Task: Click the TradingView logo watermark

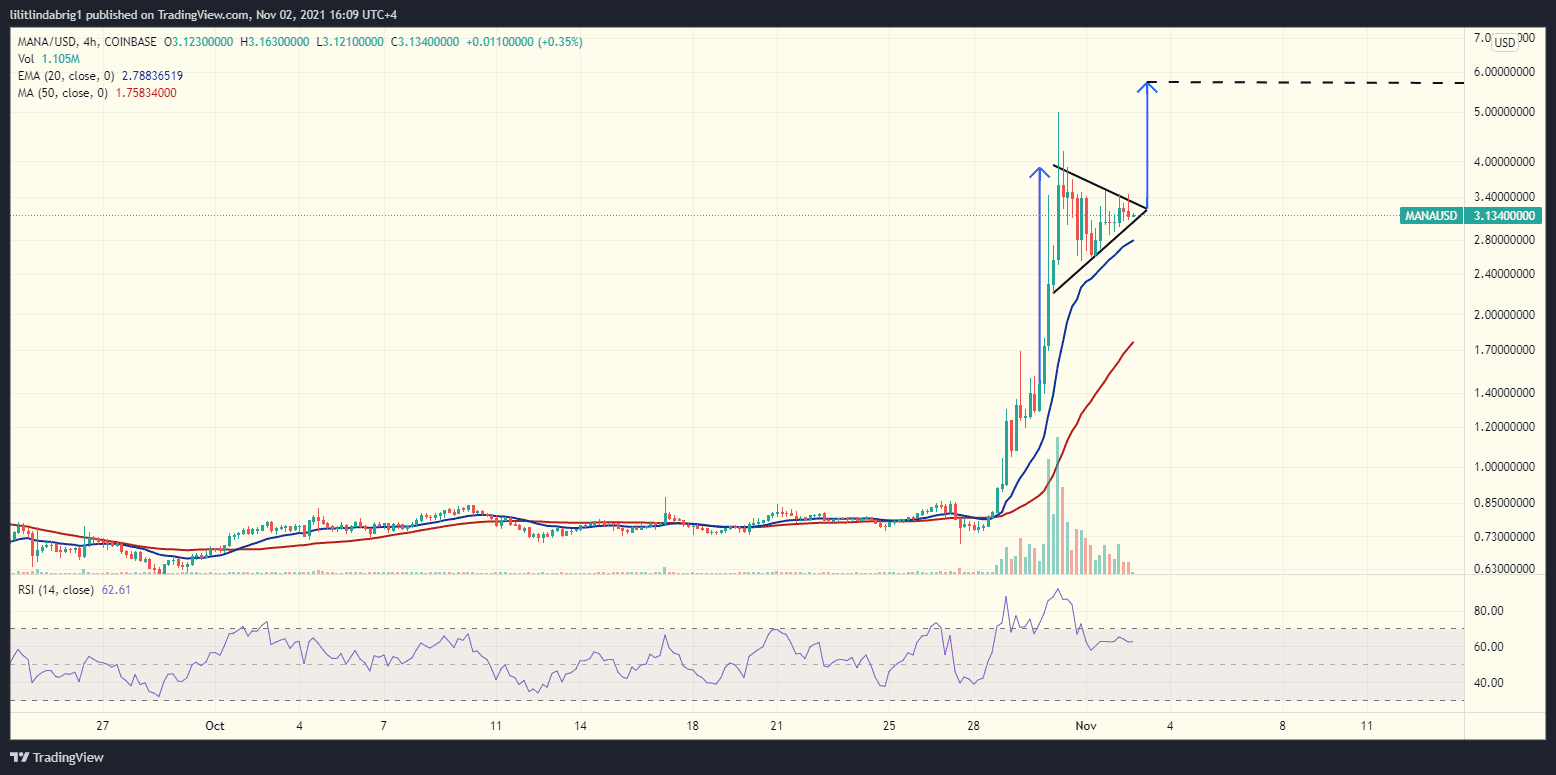Action: pyautogui.click(x=55, y=757)
